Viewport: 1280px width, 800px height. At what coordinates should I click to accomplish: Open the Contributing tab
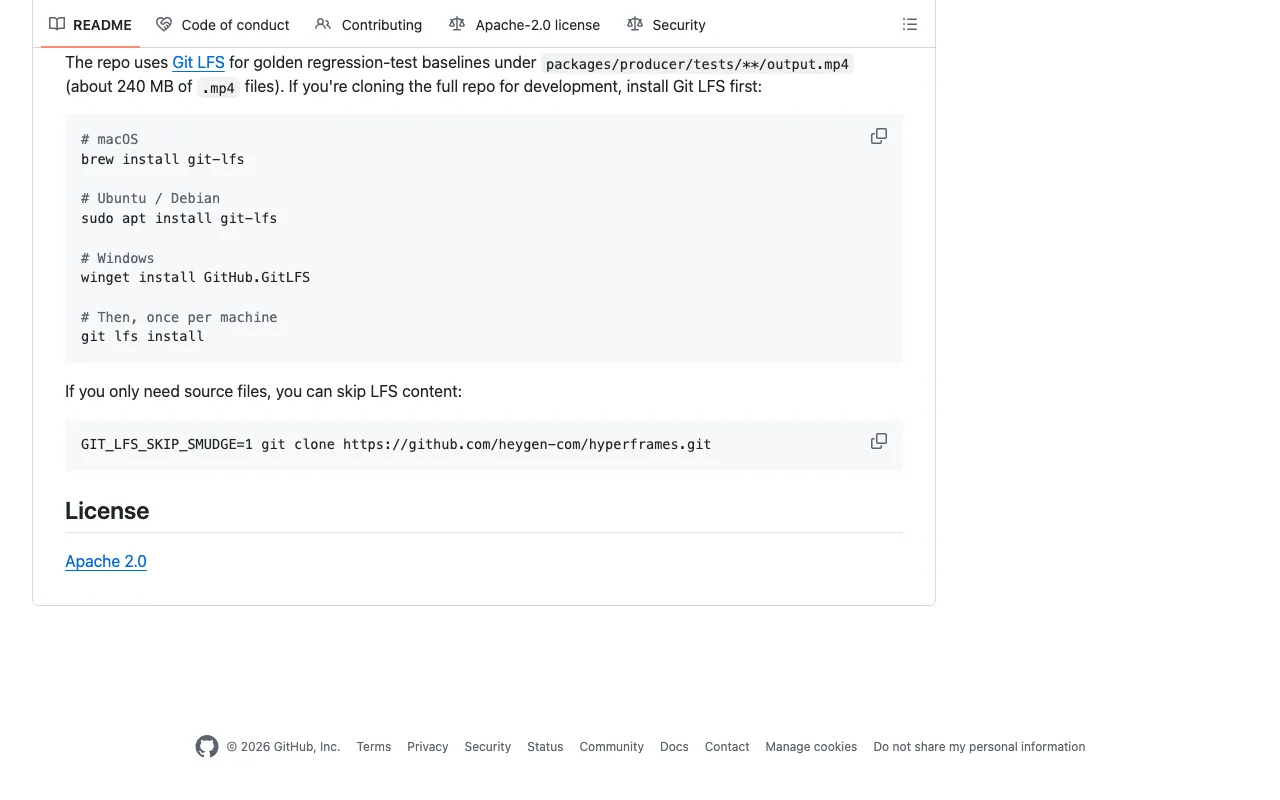[368, 24]
